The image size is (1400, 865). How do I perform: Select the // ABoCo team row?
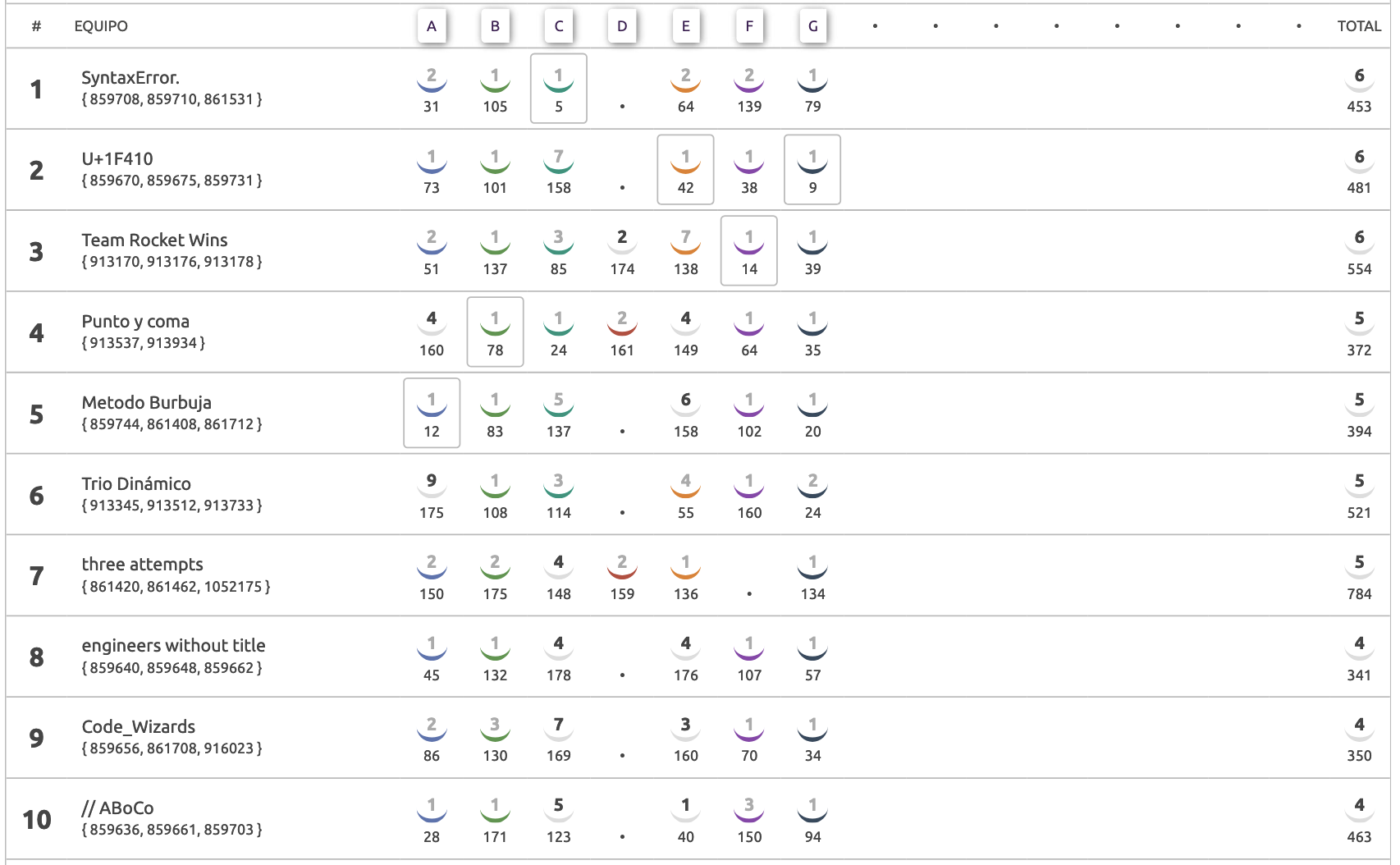(x=698, y=820)
